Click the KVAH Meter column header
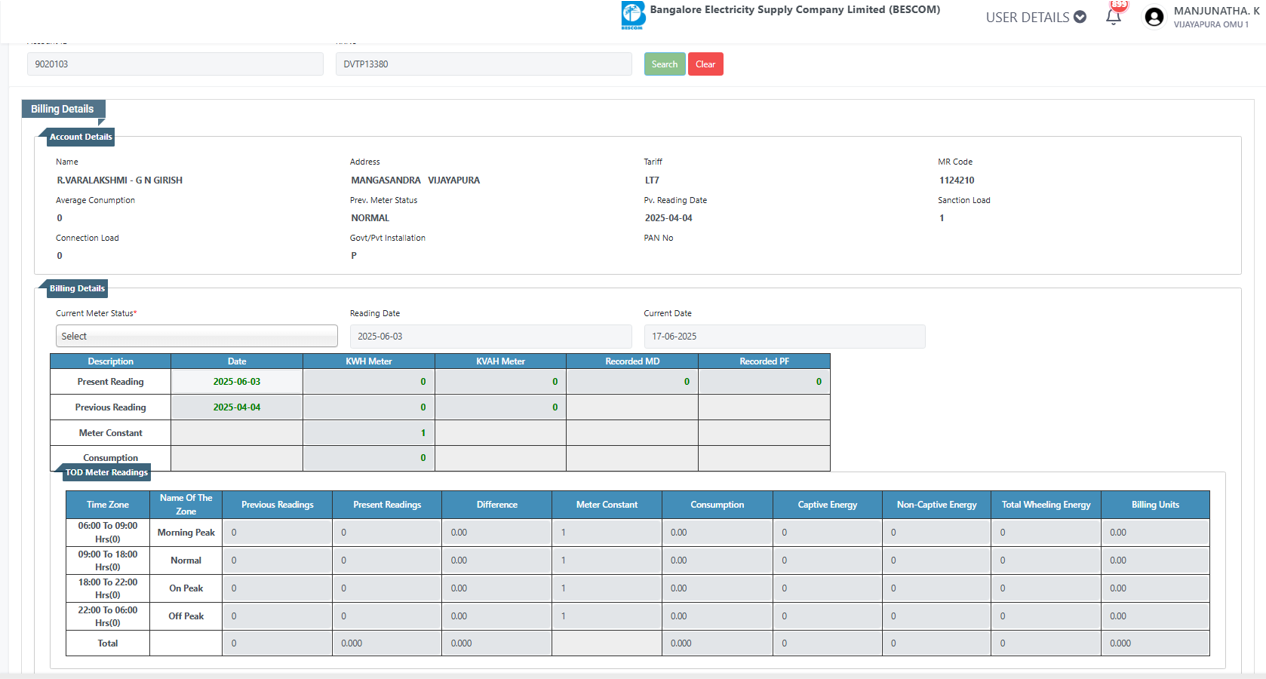This screenshot has width=1266, height=679. 501,361
